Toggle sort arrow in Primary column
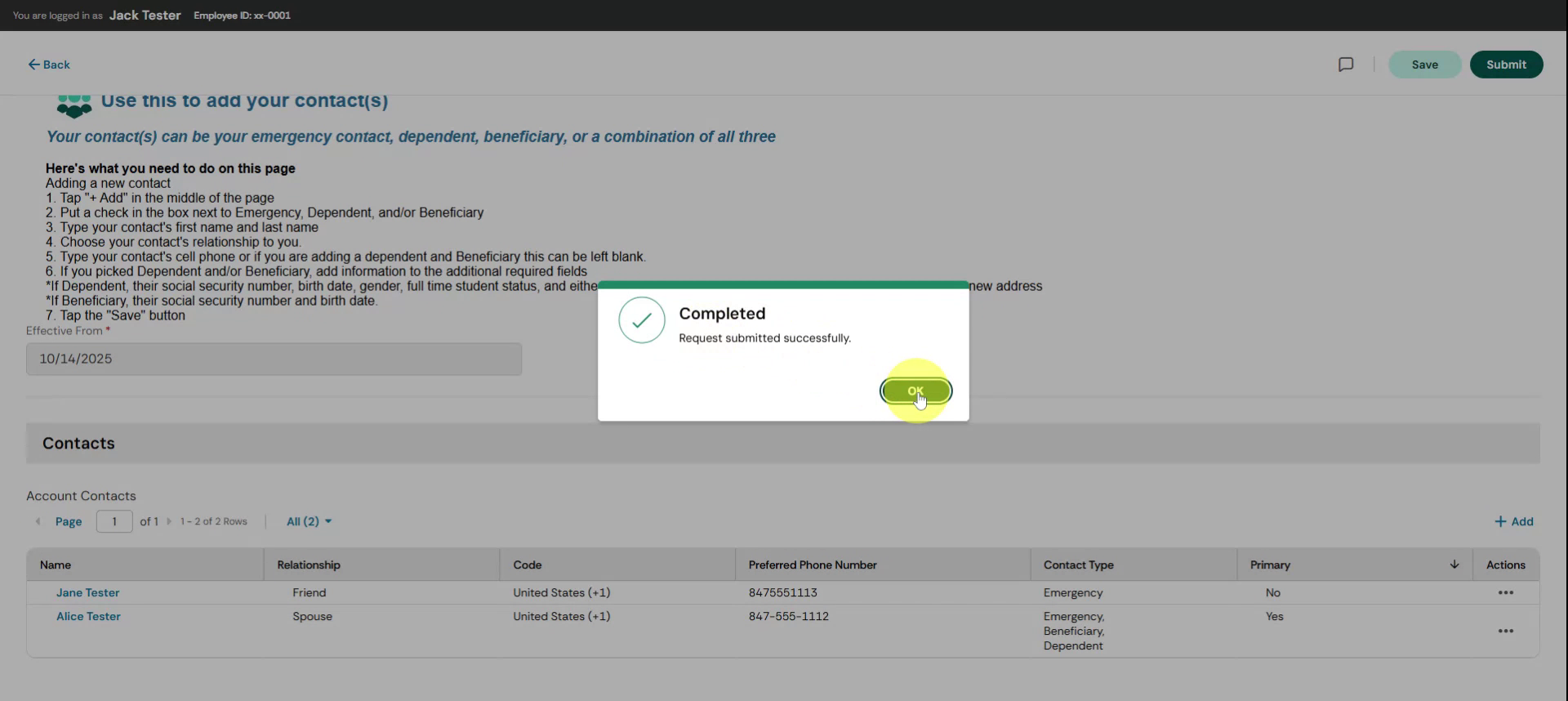The image size is (1568, 701). [1454, 565]
